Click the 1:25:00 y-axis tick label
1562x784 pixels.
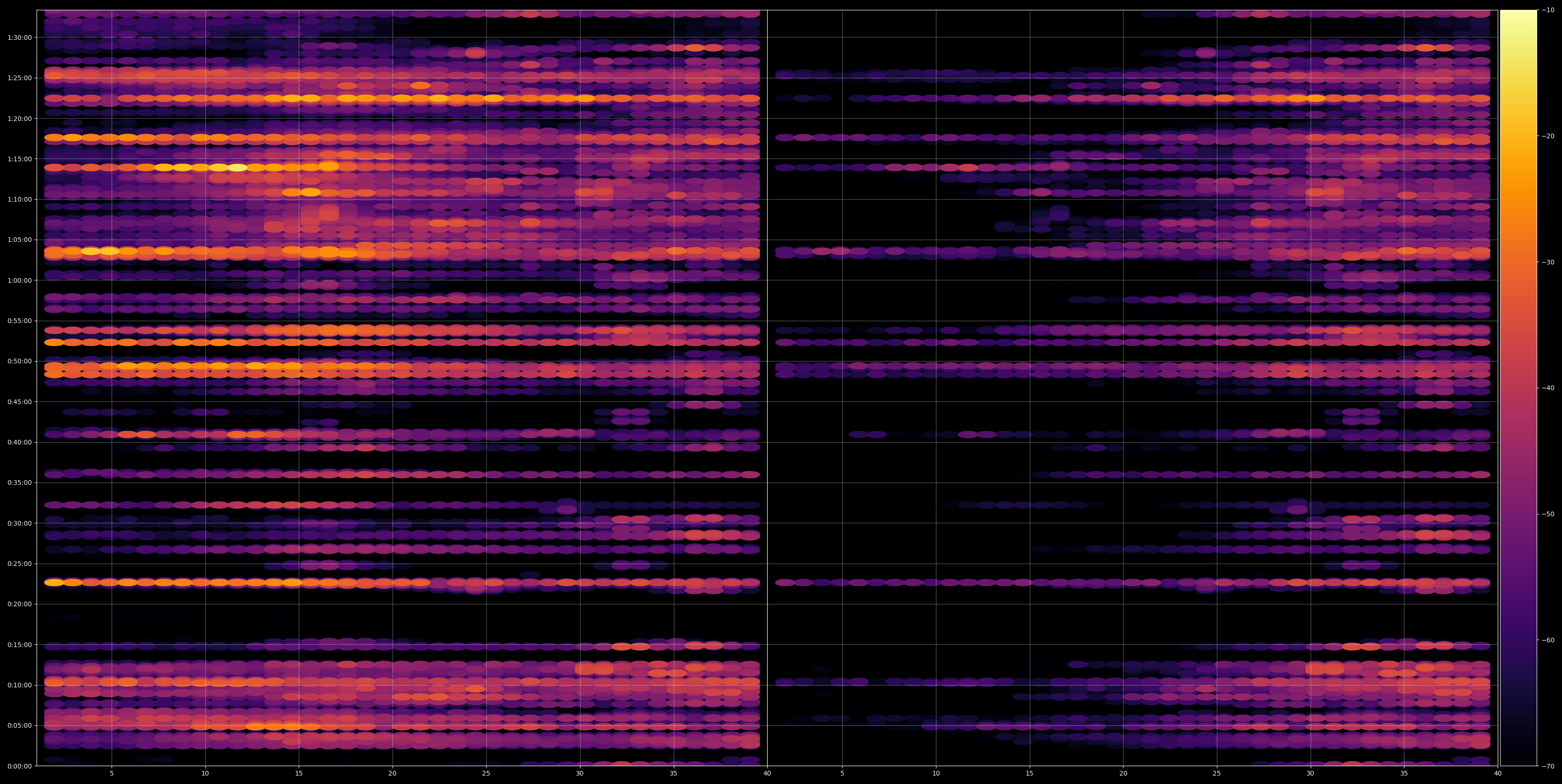19,78
